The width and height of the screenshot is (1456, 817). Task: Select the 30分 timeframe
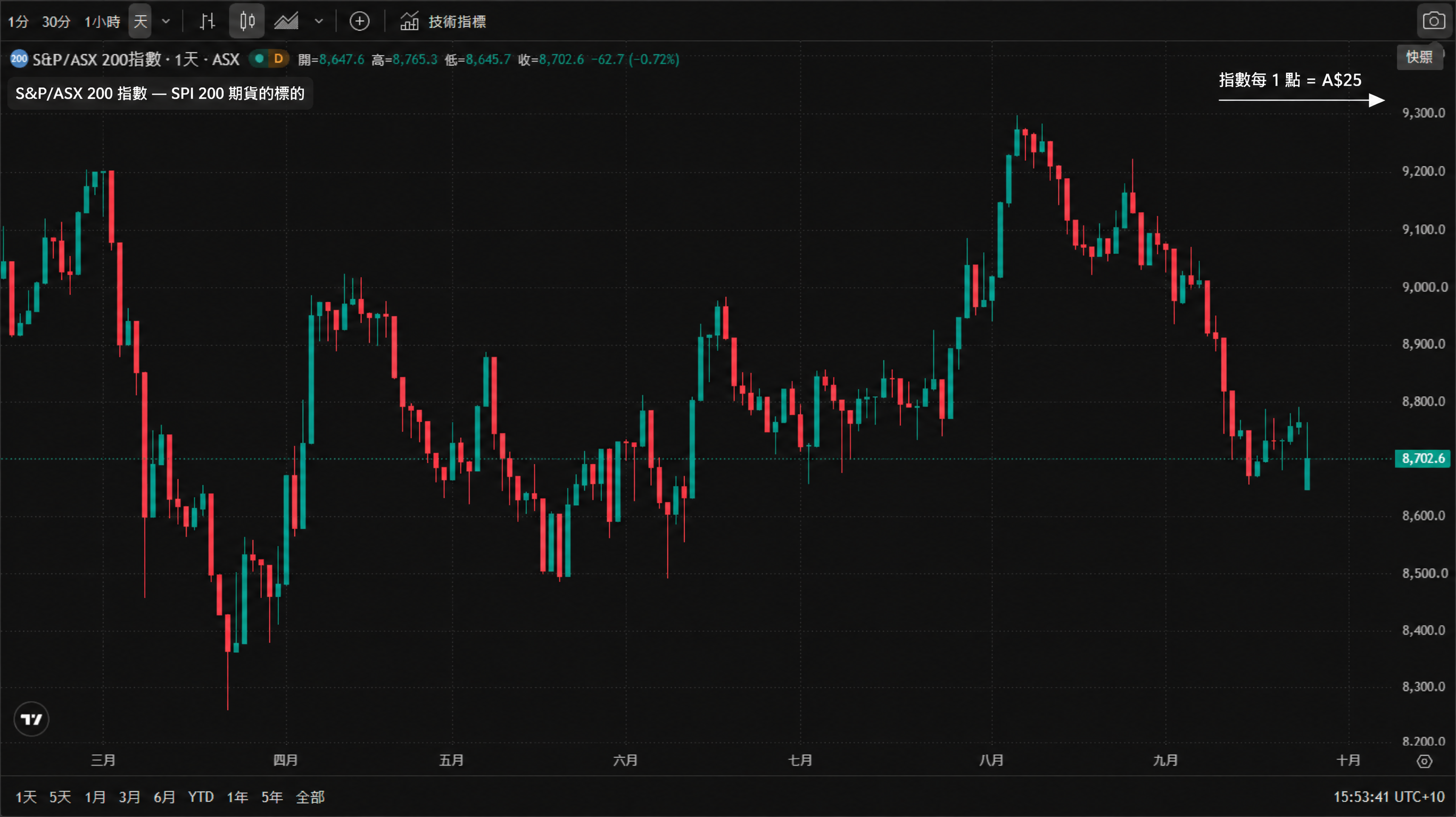click(x=56, y=21)
